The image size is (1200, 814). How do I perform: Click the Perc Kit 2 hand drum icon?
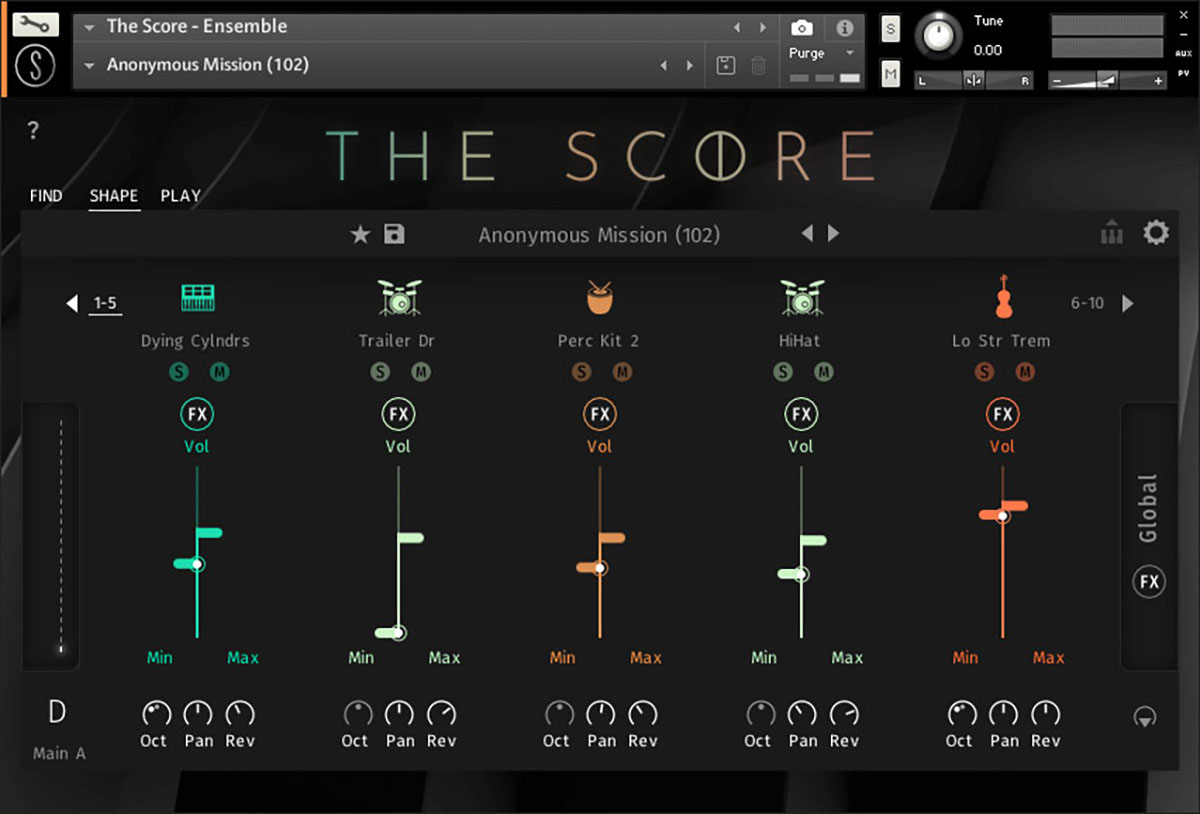[x=600, y=296]
